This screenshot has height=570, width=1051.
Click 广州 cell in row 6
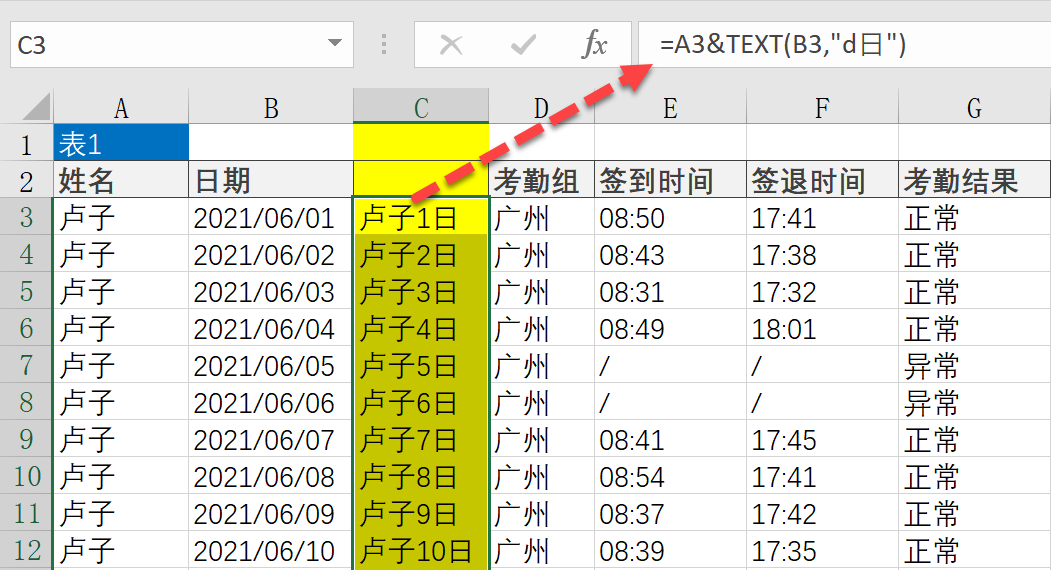click(542, 329)
